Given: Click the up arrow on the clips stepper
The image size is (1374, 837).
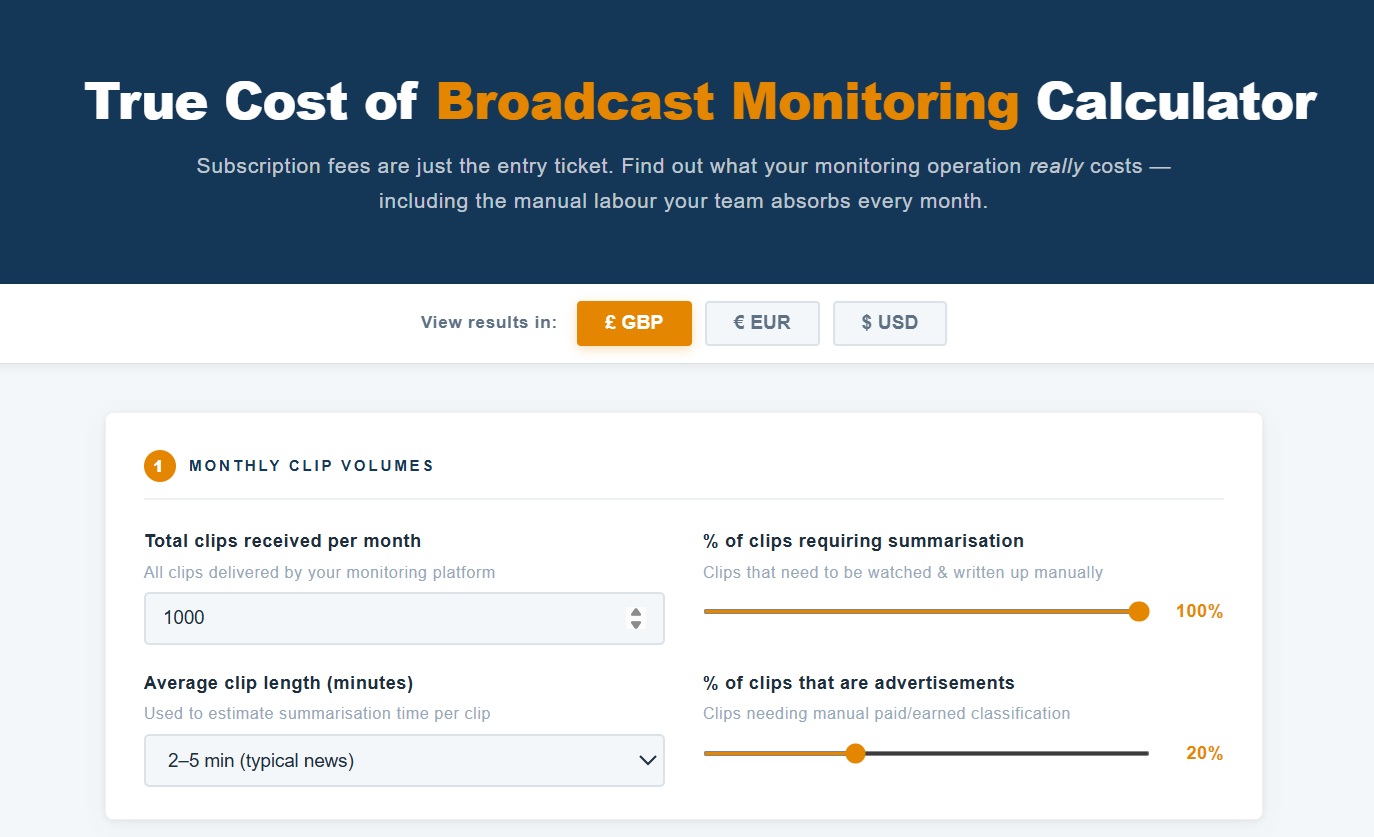Looking at the screenshot, I should click(635, 612).
